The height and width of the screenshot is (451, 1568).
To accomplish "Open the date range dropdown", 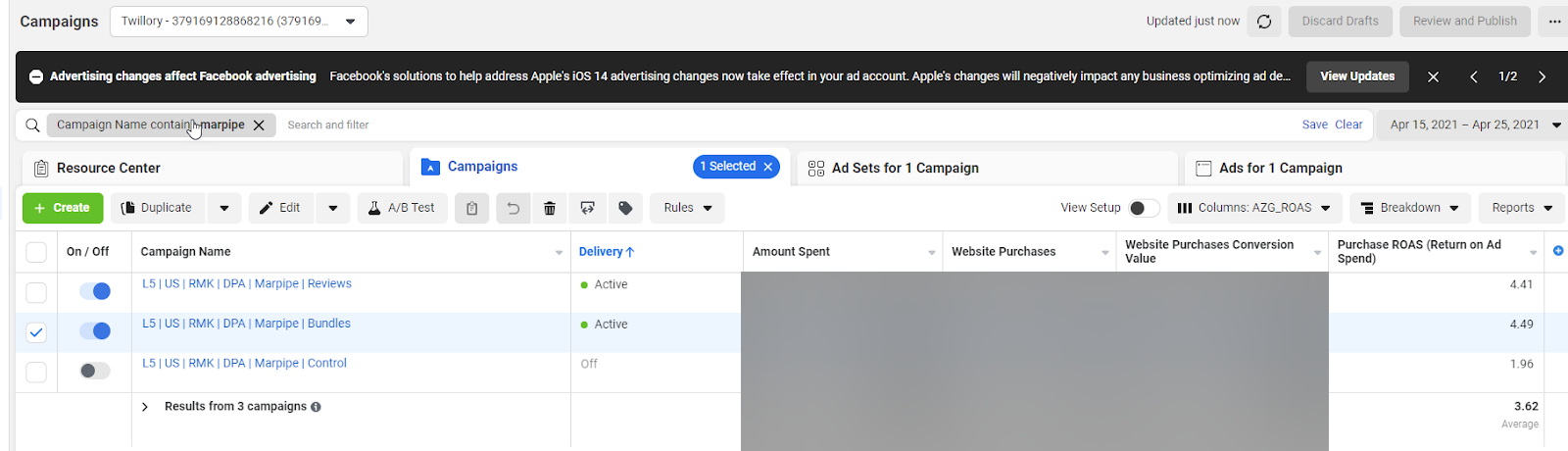I will pyautogui.click(x=1472, y=125).
